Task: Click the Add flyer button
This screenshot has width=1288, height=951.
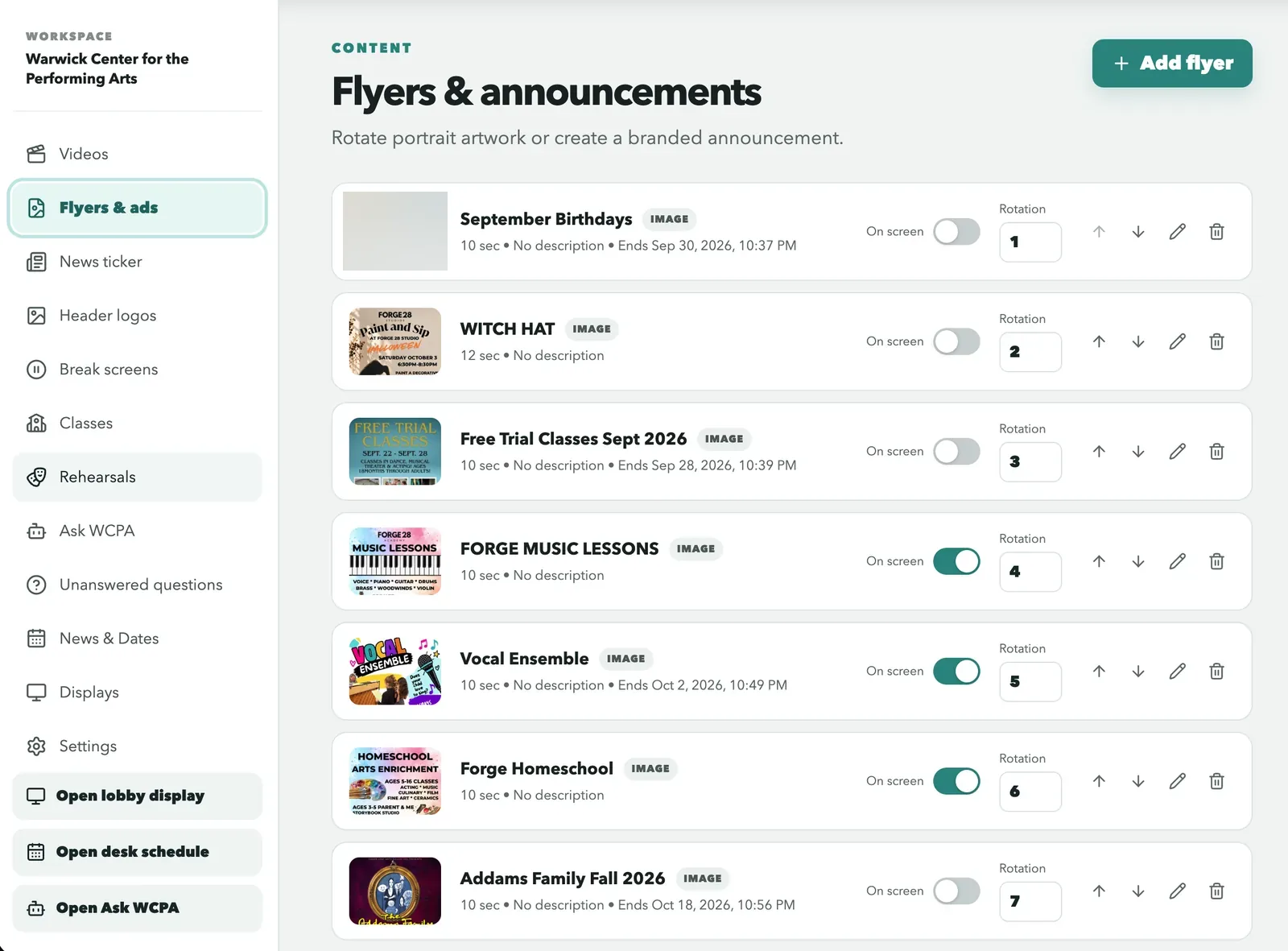Action: click(x=1172, y=63)
